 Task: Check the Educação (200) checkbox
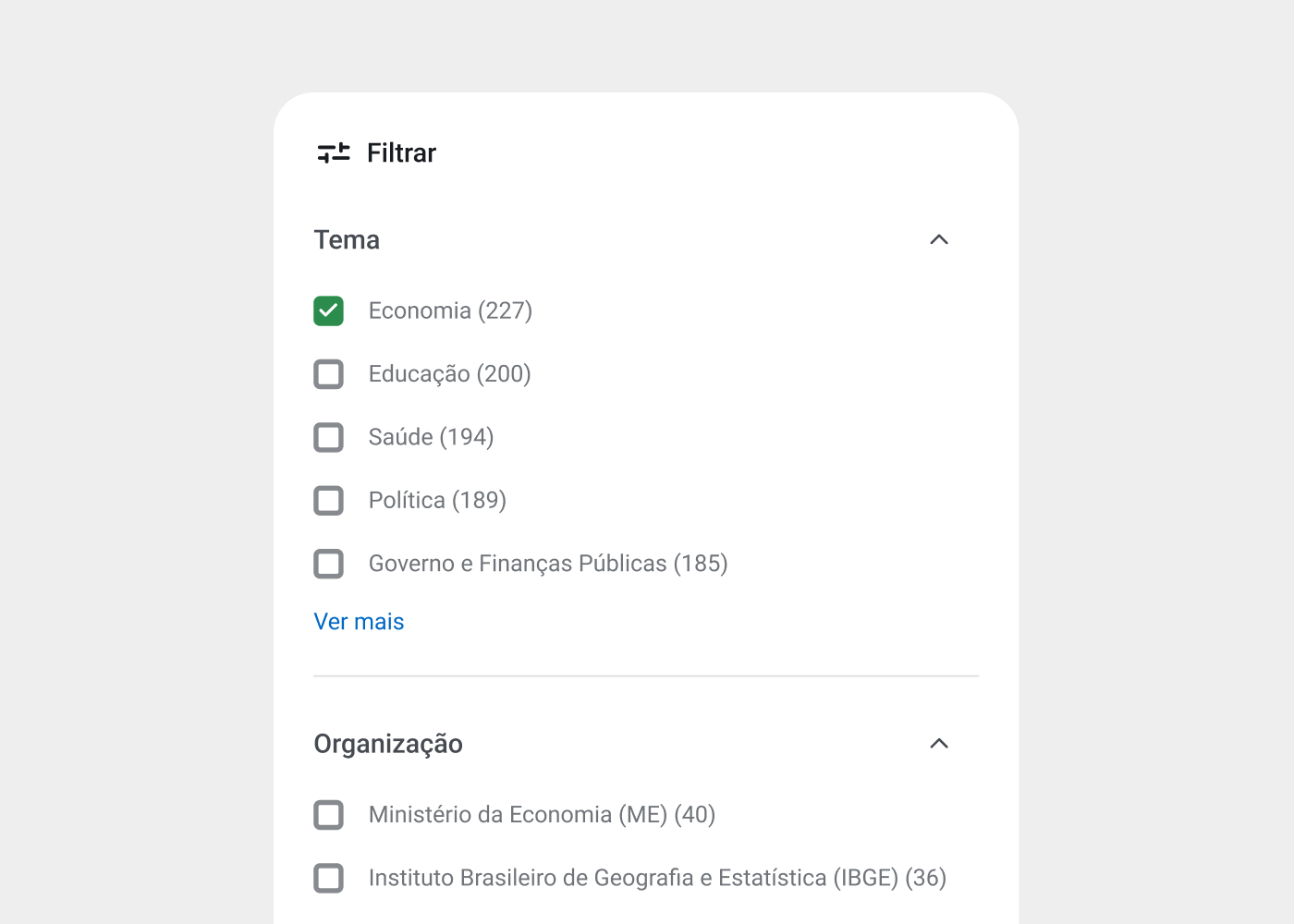coord(328,374)
